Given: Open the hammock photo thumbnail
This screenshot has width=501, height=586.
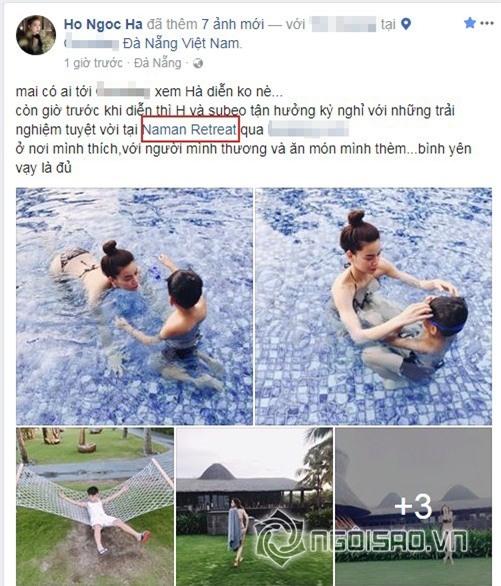Looking at the screenshot, I should [95, 507].
